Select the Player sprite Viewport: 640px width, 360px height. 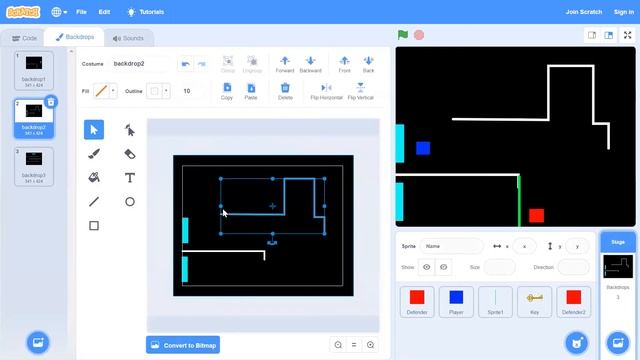pyautogui.click(x=456, y=302)
